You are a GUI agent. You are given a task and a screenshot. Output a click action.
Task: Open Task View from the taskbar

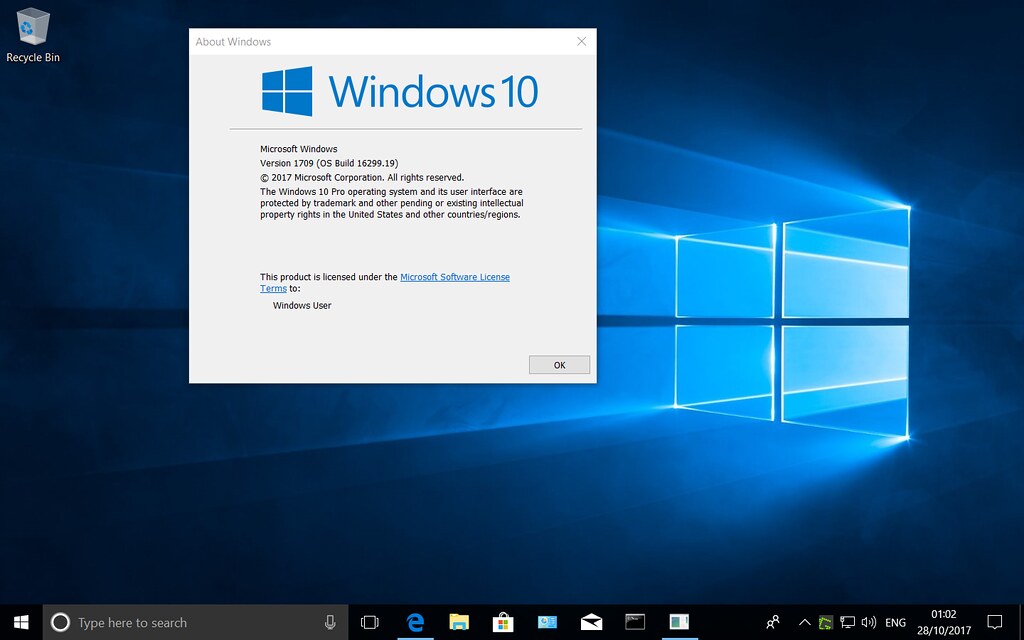coord(370,622)
